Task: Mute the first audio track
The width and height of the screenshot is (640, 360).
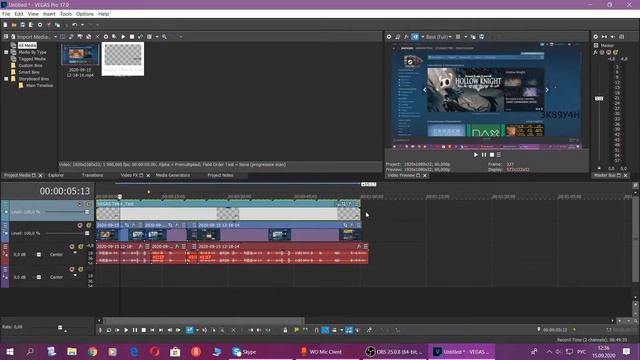Action: point(72,247)
